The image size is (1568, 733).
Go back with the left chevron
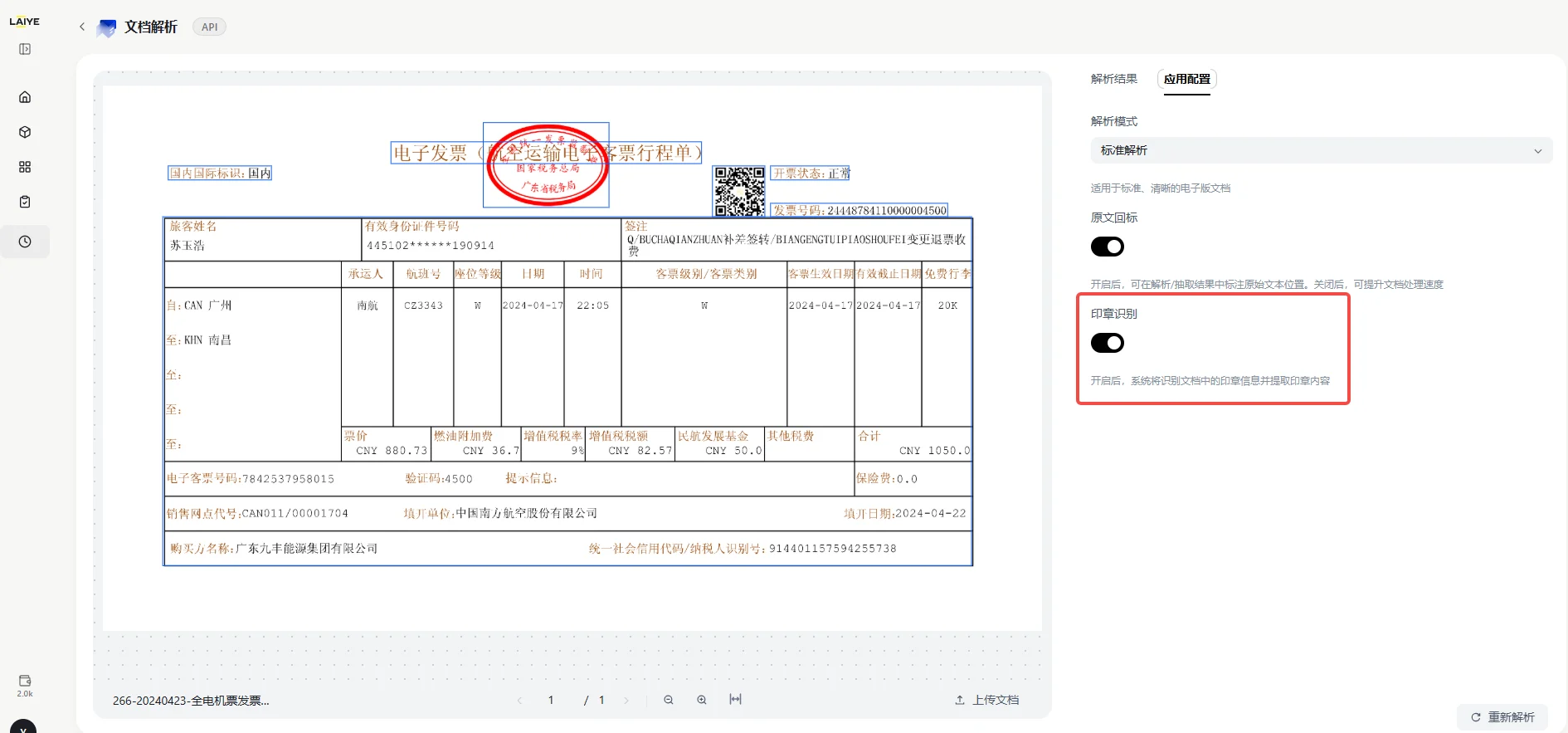tap(82, 27)
